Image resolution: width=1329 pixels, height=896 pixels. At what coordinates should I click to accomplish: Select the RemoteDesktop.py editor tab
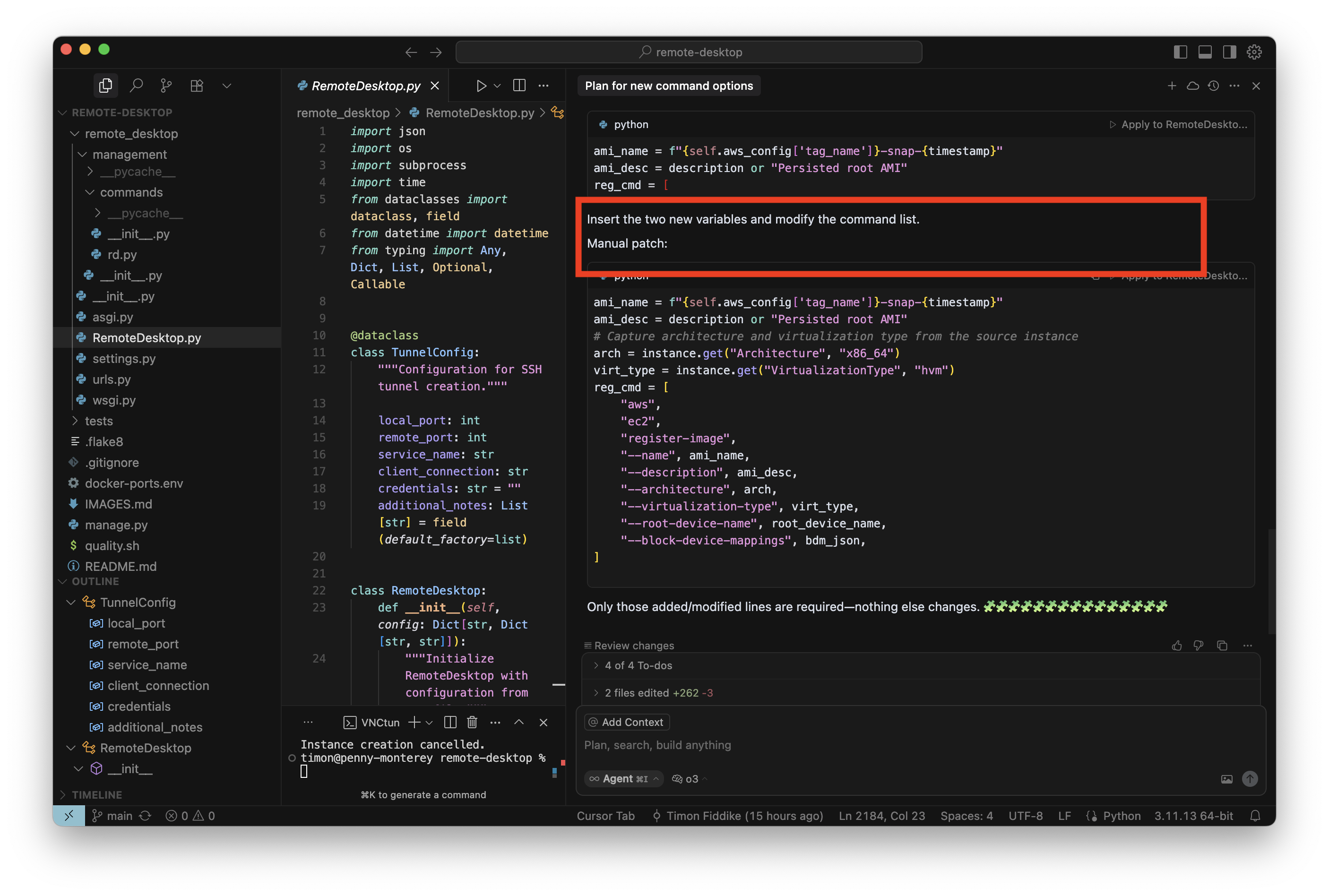pyautogui.click(x=366, y=86)
